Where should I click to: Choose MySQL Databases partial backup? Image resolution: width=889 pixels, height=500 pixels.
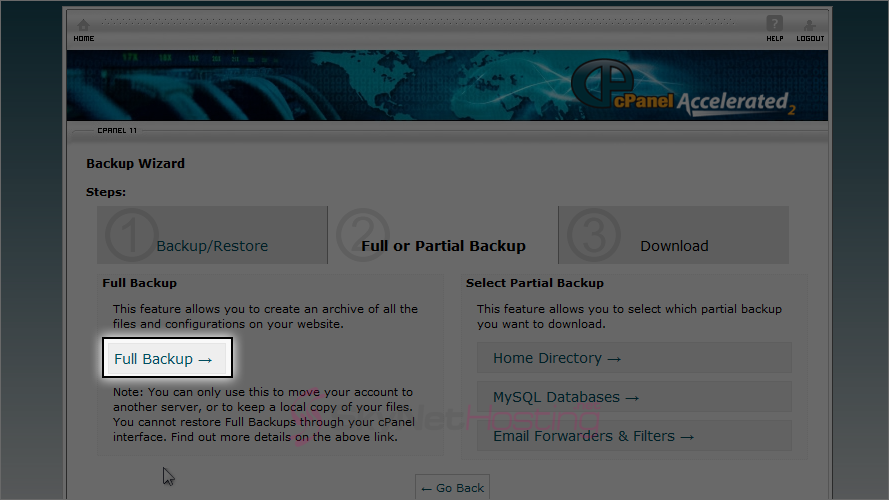566,397
